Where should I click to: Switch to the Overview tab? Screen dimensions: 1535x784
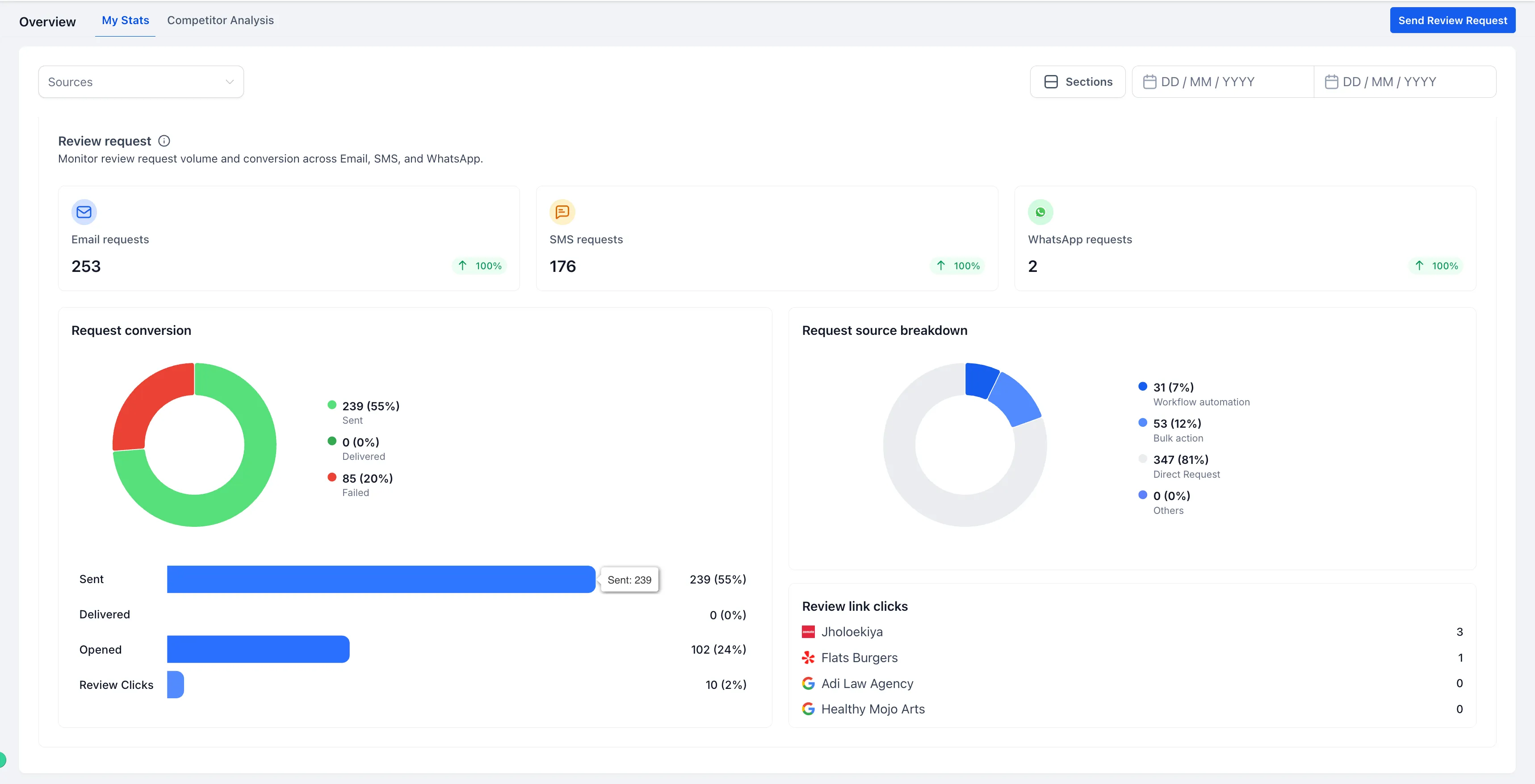[x=48, y=21]
